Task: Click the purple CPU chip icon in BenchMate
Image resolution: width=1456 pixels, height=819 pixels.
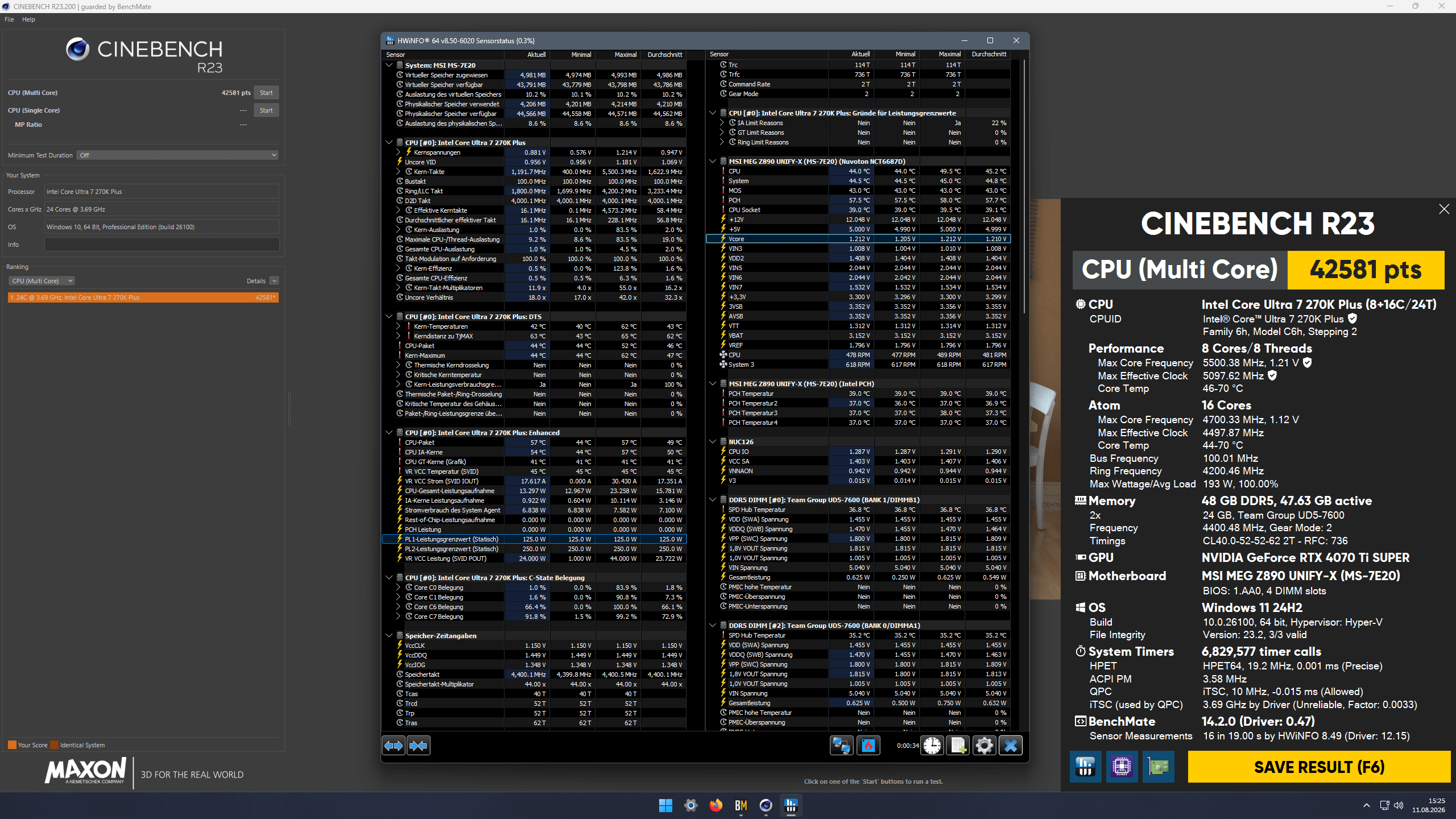Action: point(1122,767)
